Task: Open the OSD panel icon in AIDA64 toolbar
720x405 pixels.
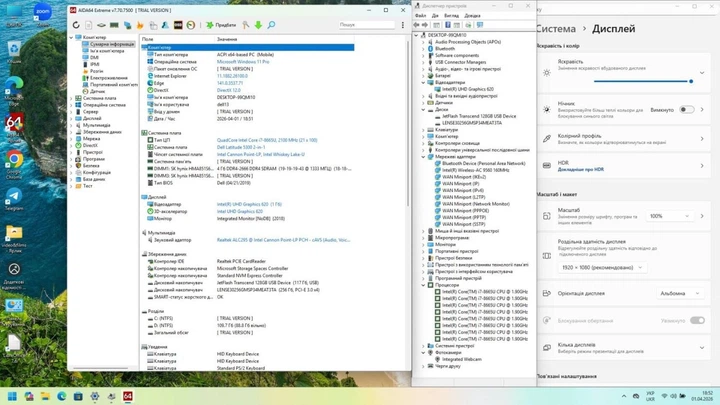Action: pyautogui.click(x=178, y=25)
